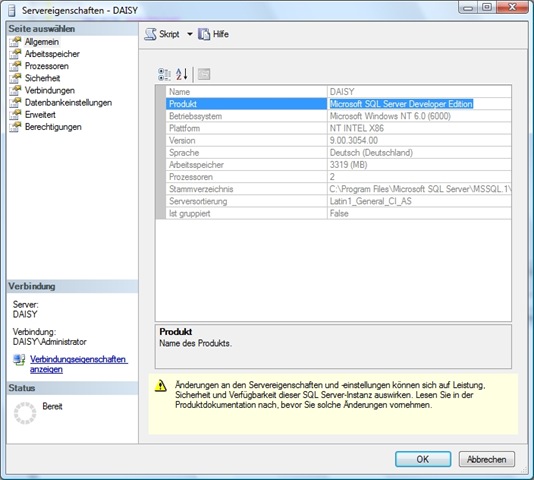
Task: Select the Betriebssystem property row
Action: (339, 116)
